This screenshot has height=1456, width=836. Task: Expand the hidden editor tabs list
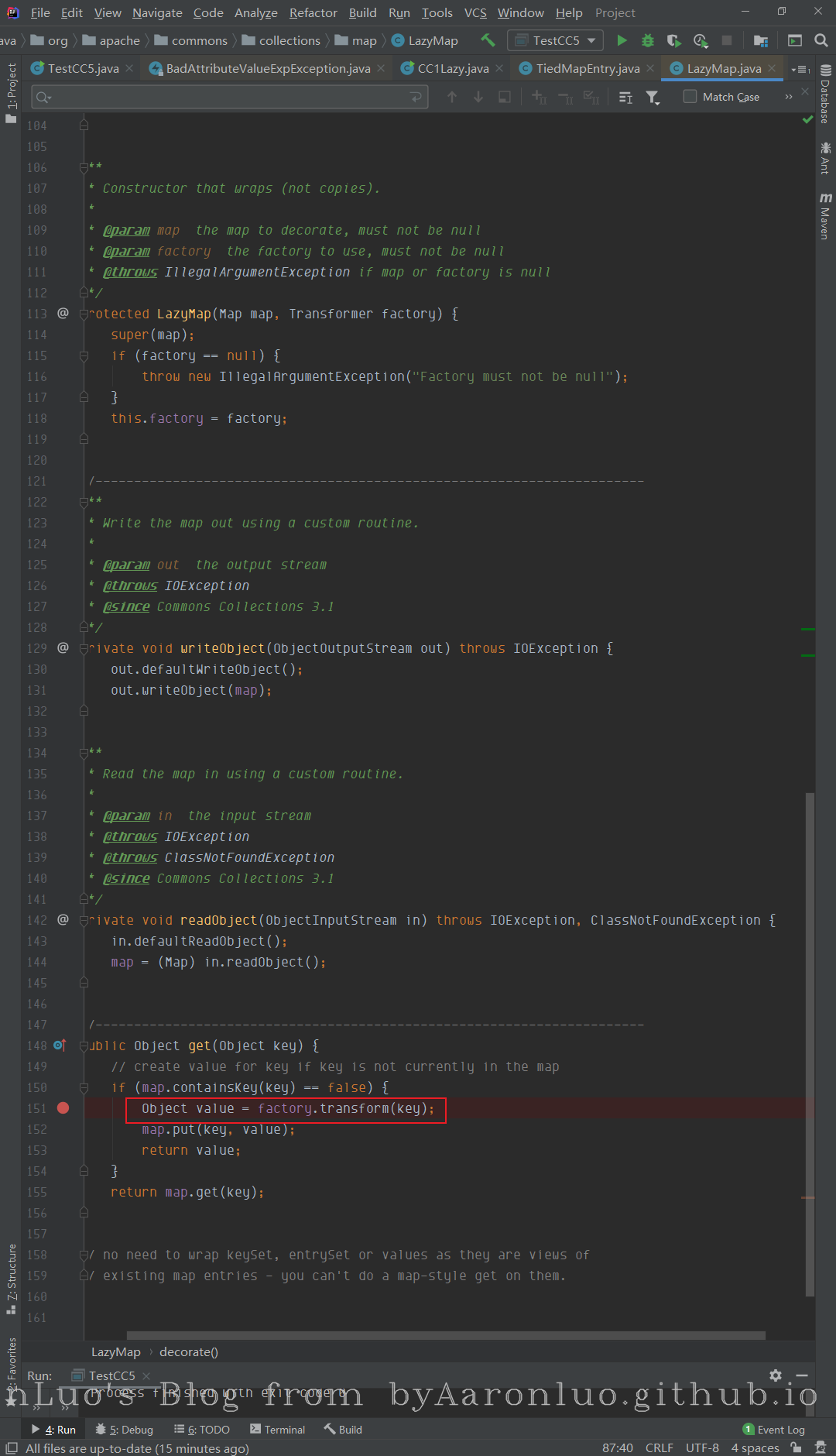[800, 69]
